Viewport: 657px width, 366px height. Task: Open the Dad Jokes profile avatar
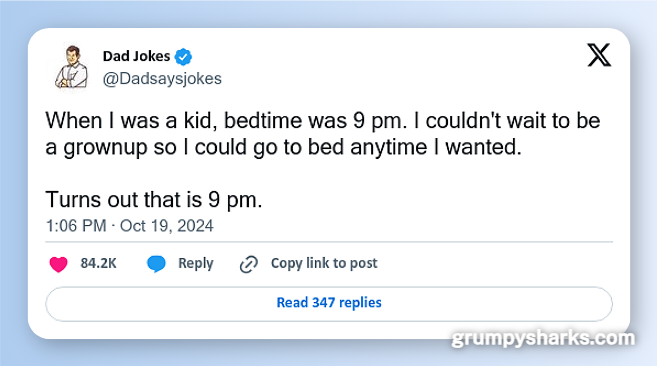[71, 67]
